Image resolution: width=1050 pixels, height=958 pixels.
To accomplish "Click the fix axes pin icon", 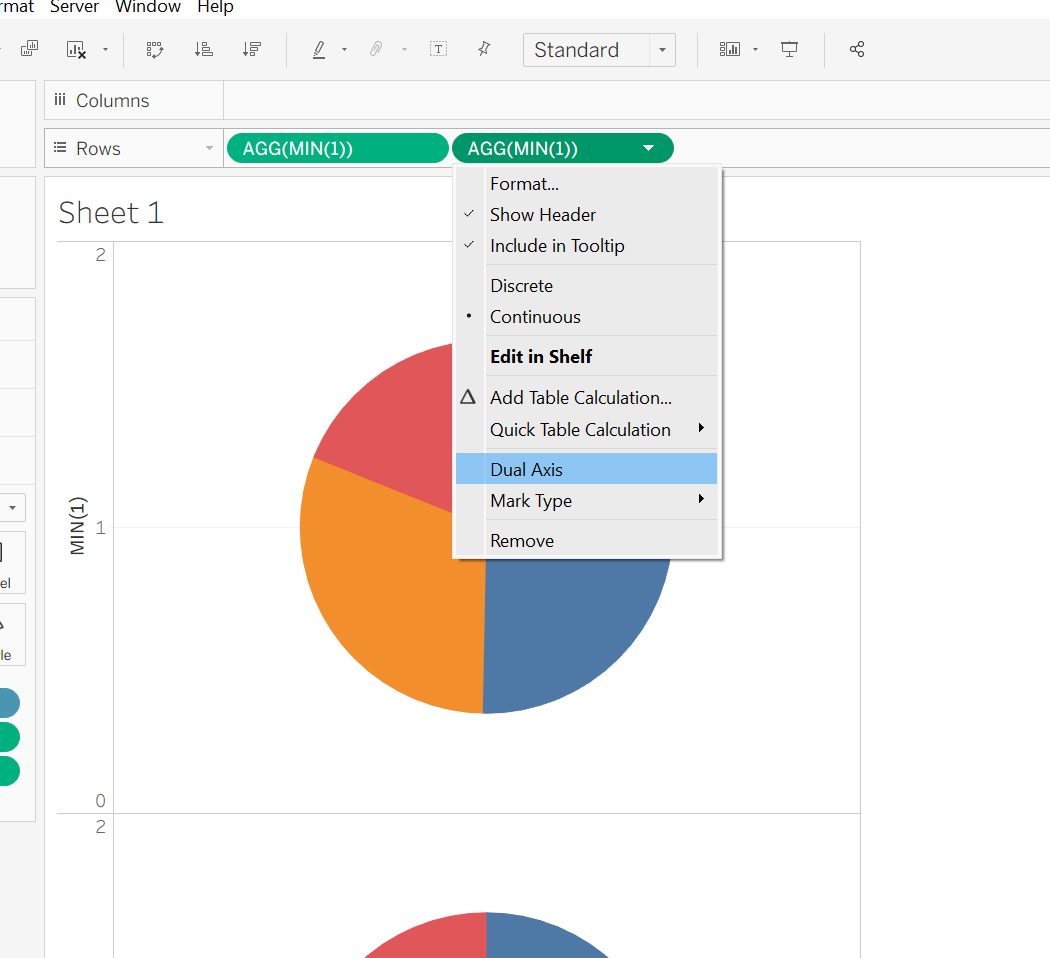I will point(484,49).
